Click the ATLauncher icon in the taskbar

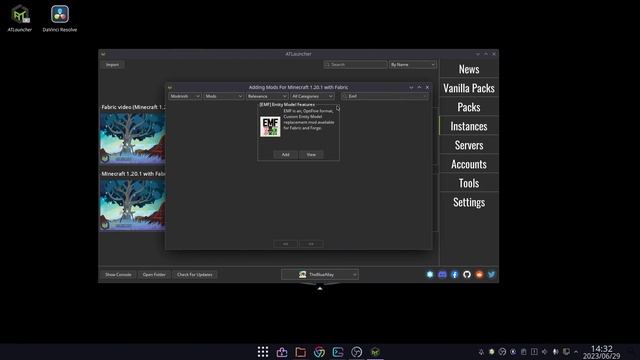point(375,352)
